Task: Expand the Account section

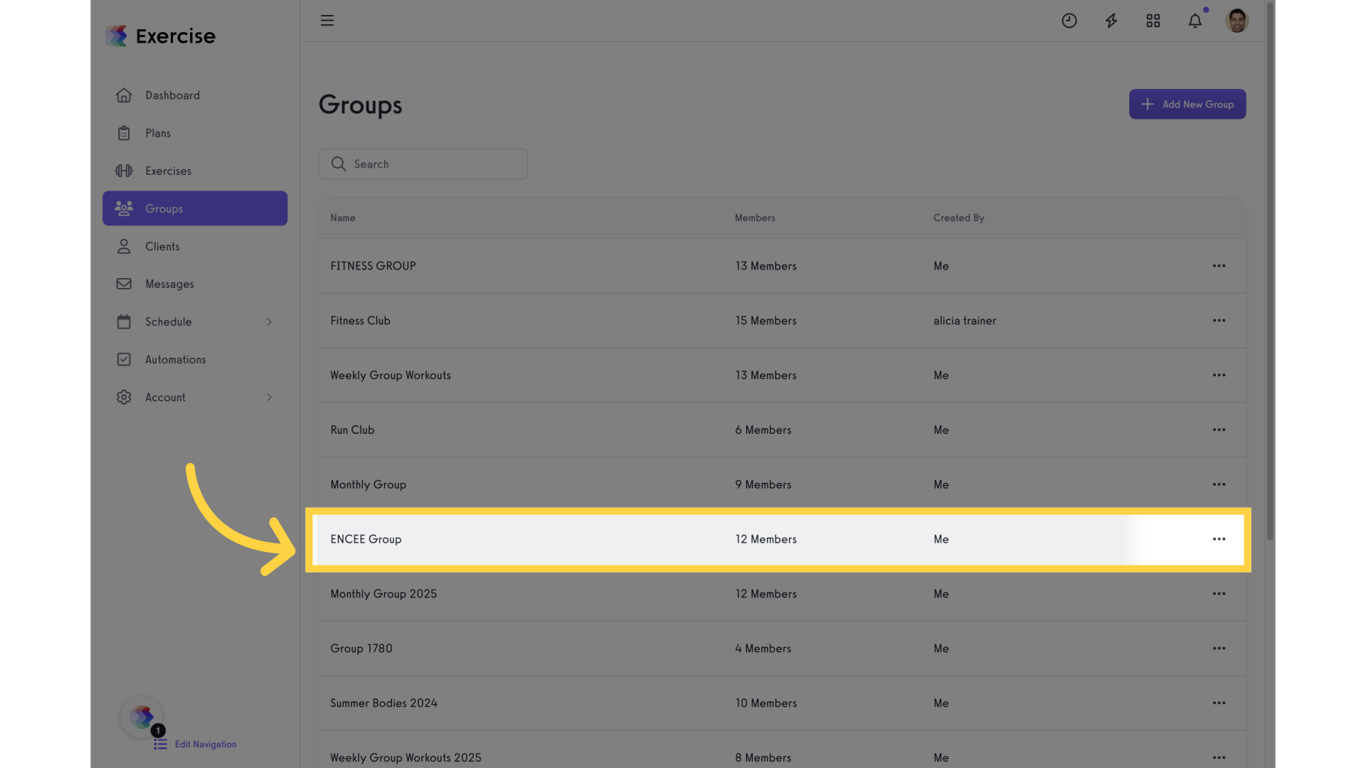Action: (x=268, y=397)
